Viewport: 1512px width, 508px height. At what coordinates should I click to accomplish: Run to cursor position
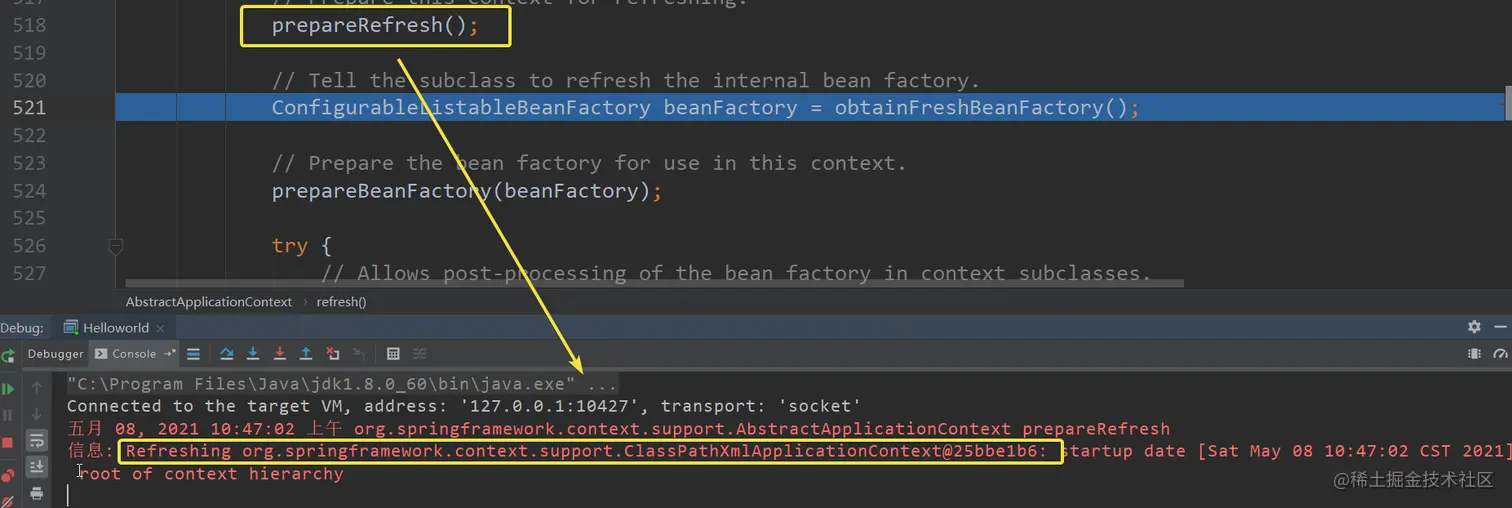point(359,353)
